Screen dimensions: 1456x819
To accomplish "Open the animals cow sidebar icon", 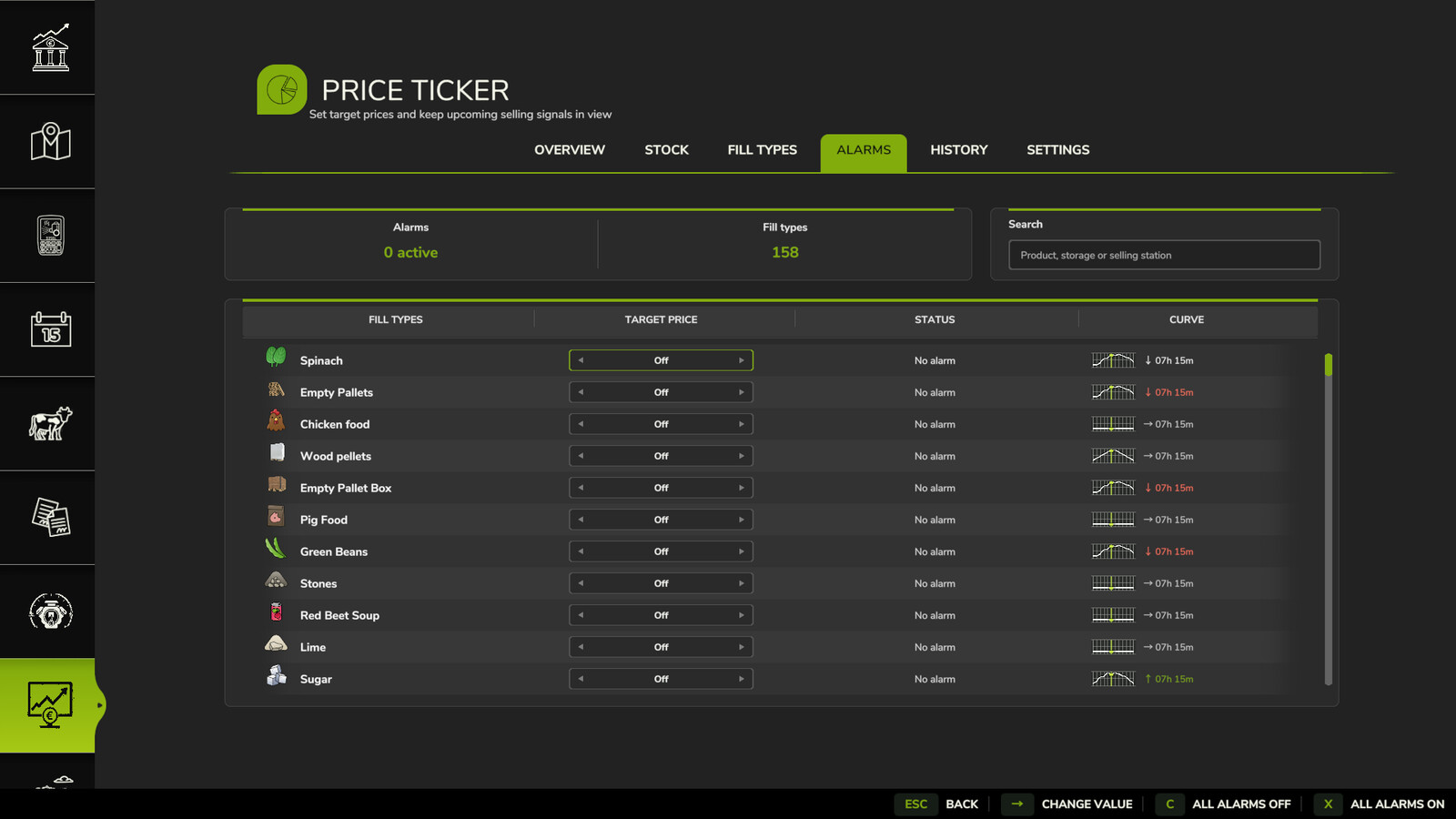I will click(50, 423).
